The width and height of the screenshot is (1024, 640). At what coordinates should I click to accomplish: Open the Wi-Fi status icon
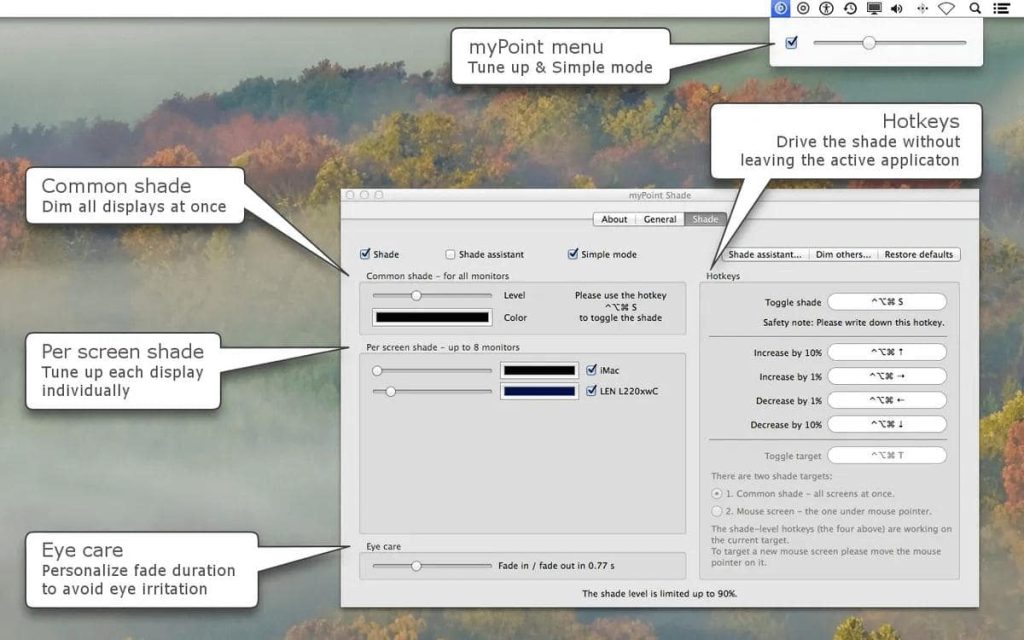click(x=946, y=8)
